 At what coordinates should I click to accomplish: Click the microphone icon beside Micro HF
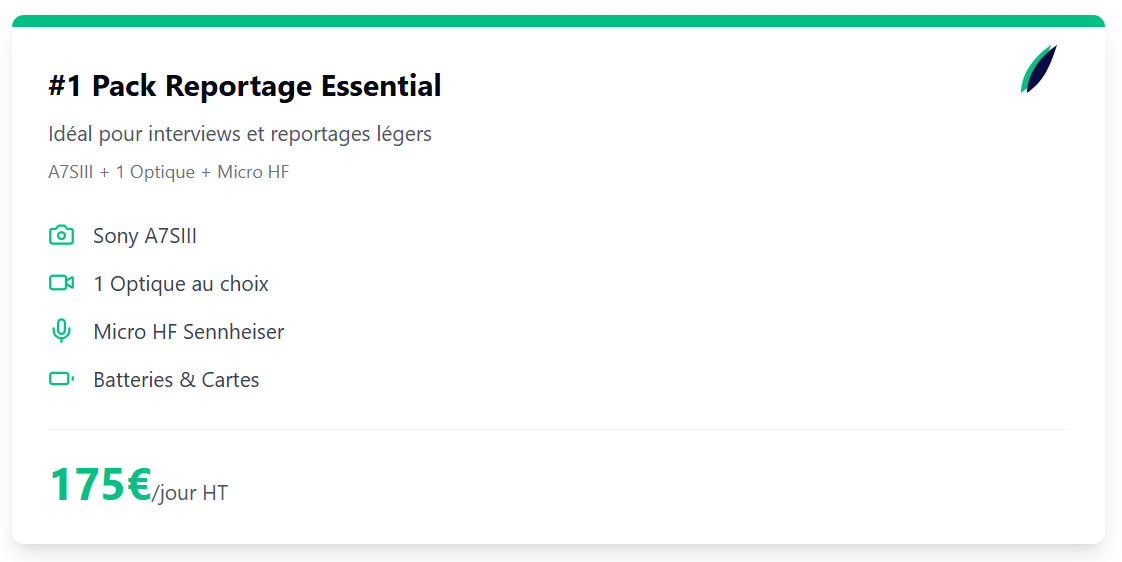(x=61, y=331)
